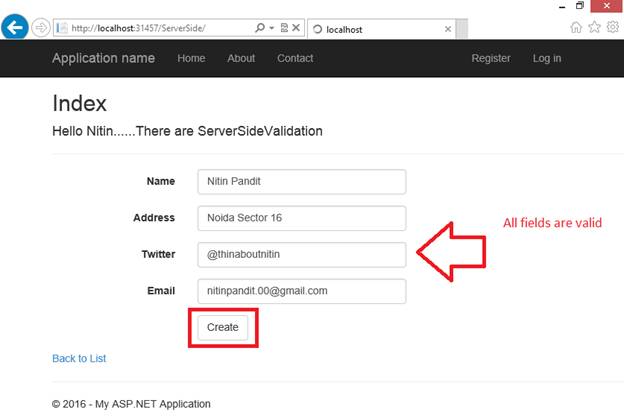624x418 pixels.
Task: Click the Log in link
Action: coord(547,58)
